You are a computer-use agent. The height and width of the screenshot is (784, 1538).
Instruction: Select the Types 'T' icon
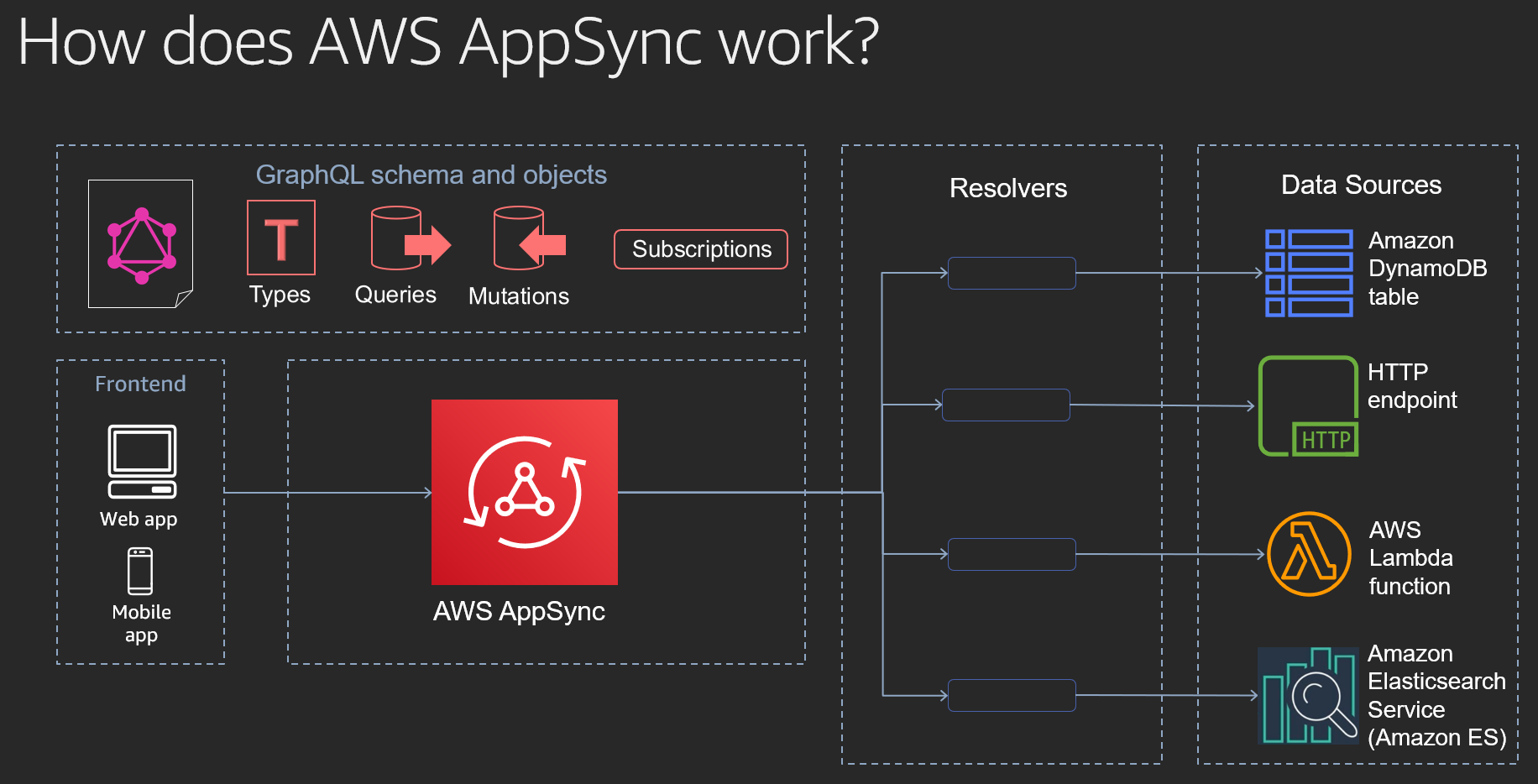(x=281, y=238)
